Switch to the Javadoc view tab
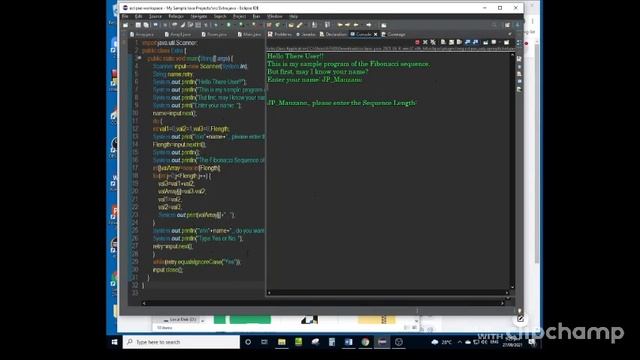The height and width of the screenshot is (360, 640). (x=306, y=34)
